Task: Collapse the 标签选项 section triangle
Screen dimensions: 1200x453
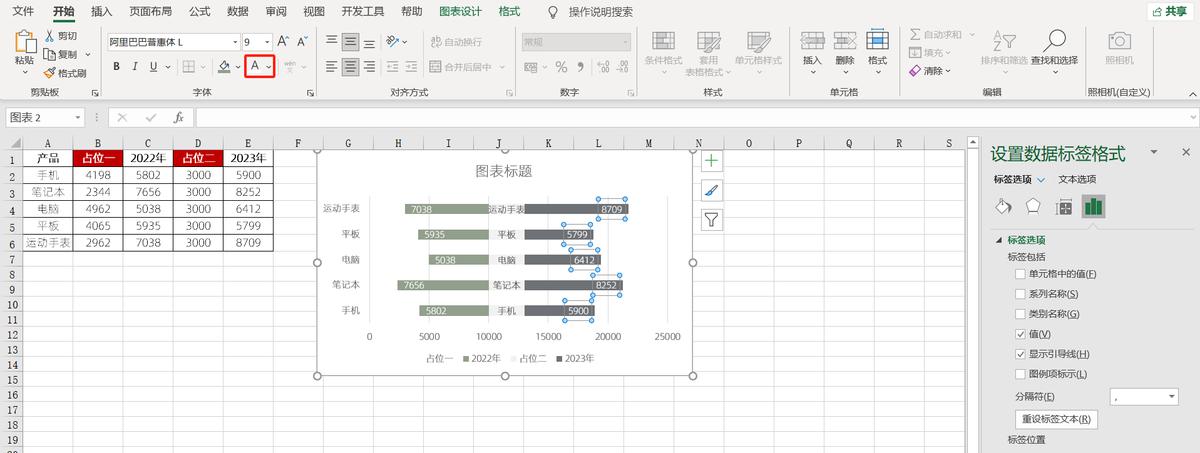Action: pyautogui.click(x=998, y=241)
